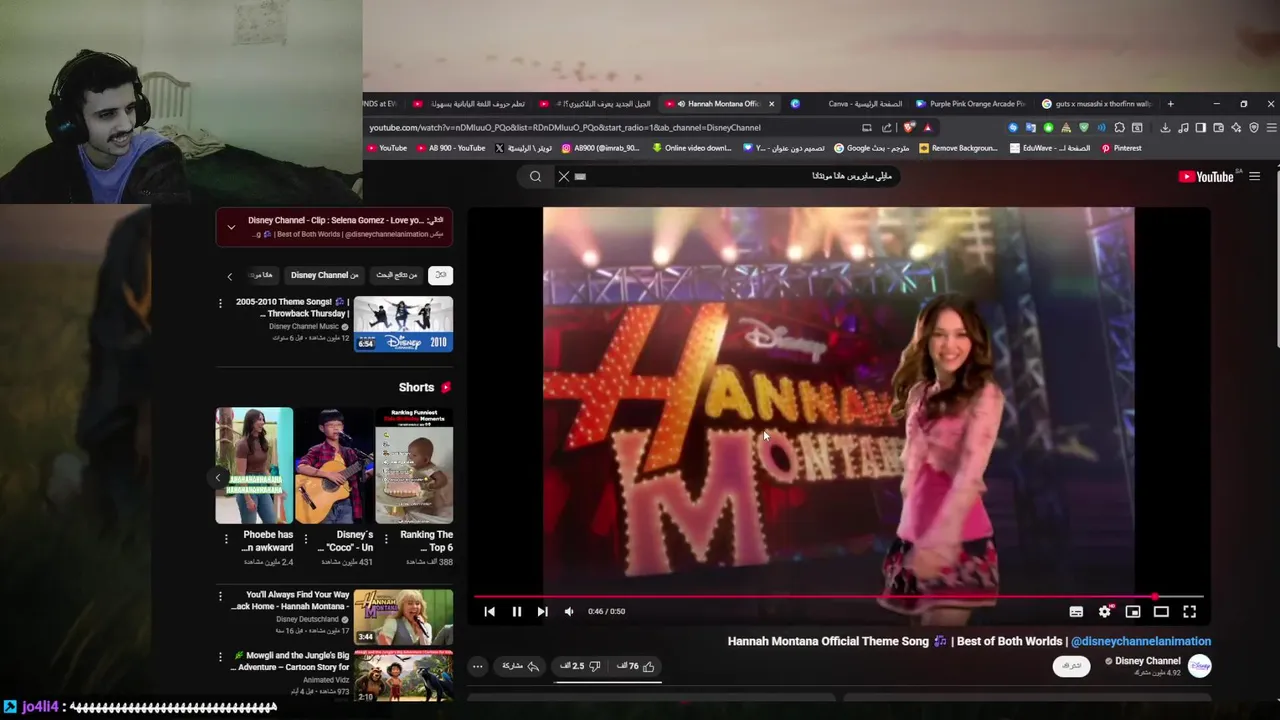Pause the Hannah Montana video
Image resolution: width=1280 pixels, height=720 pixels.
tap(516, 611)
